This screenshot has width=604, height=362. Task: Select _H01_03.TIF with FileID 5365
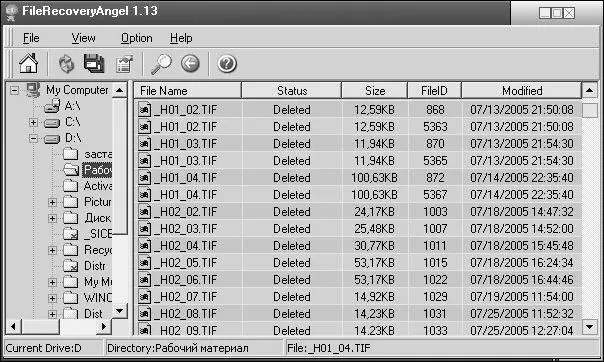357,161
